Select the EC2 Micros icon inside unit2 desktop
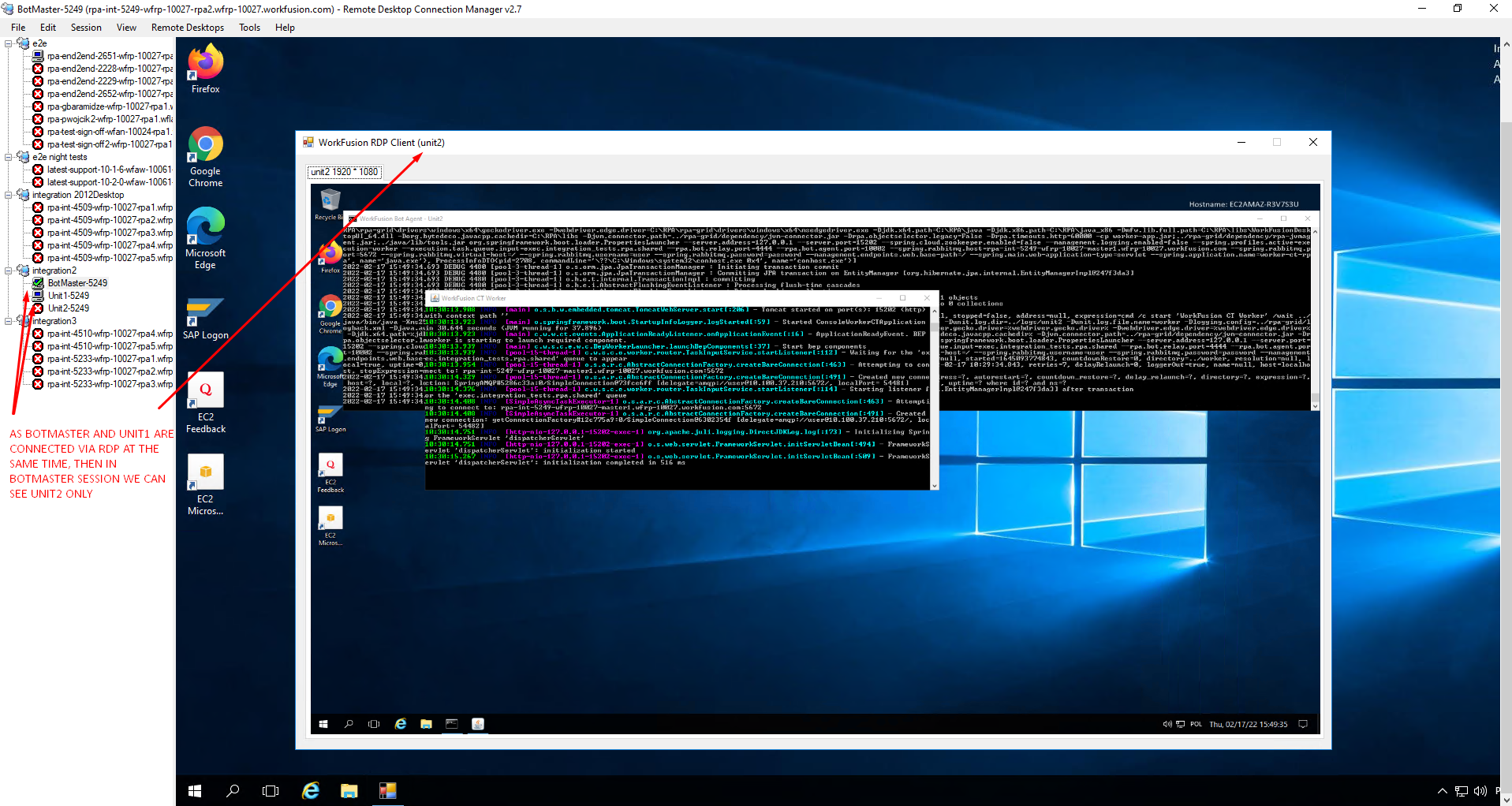 [x=330, y=527]
